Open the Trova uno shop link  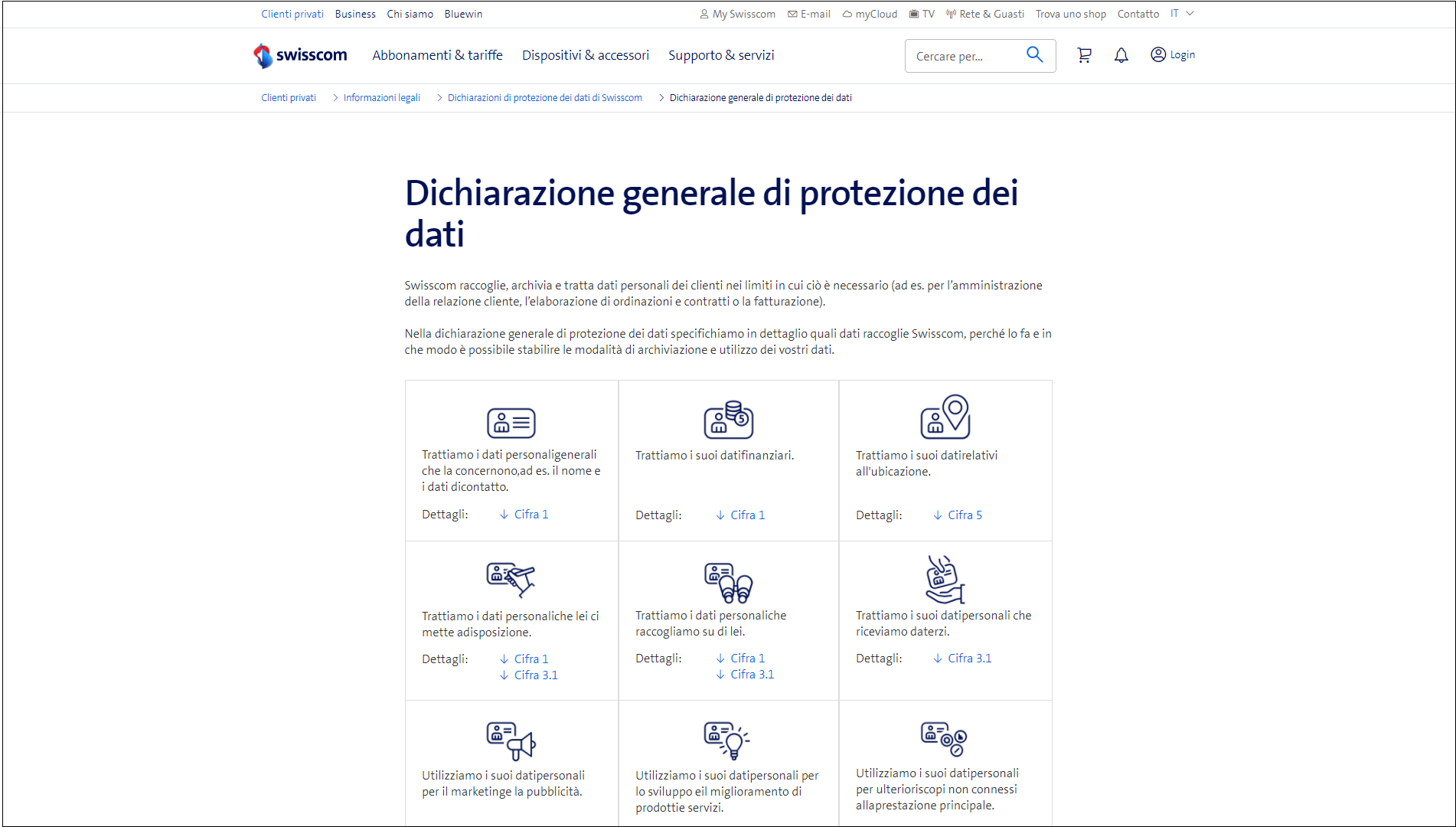pyautogui.click(x=1070, y=13)
